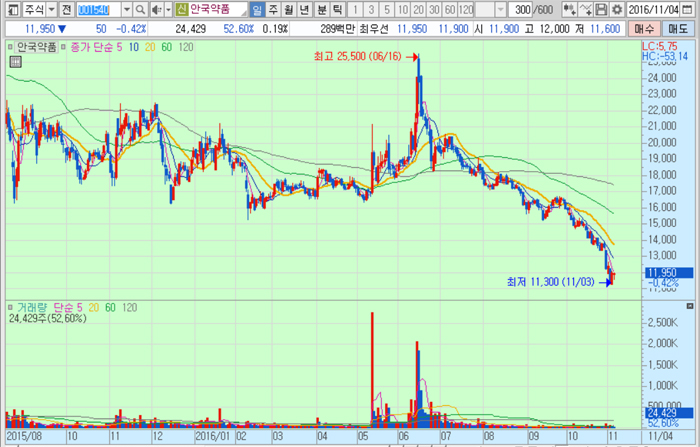This screenshot has height=447, width=700.
Task: Expand the stock code history dropdown
Action: coord(127,9)
